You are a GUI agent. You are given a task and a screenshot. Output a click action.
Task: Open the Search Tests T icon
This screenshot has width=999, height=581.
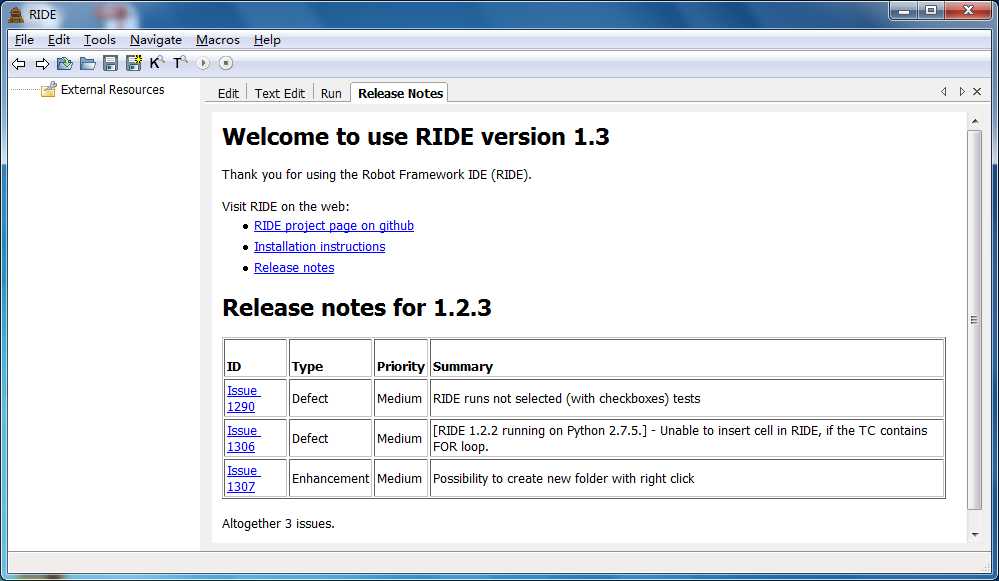(x=180, y=62)
